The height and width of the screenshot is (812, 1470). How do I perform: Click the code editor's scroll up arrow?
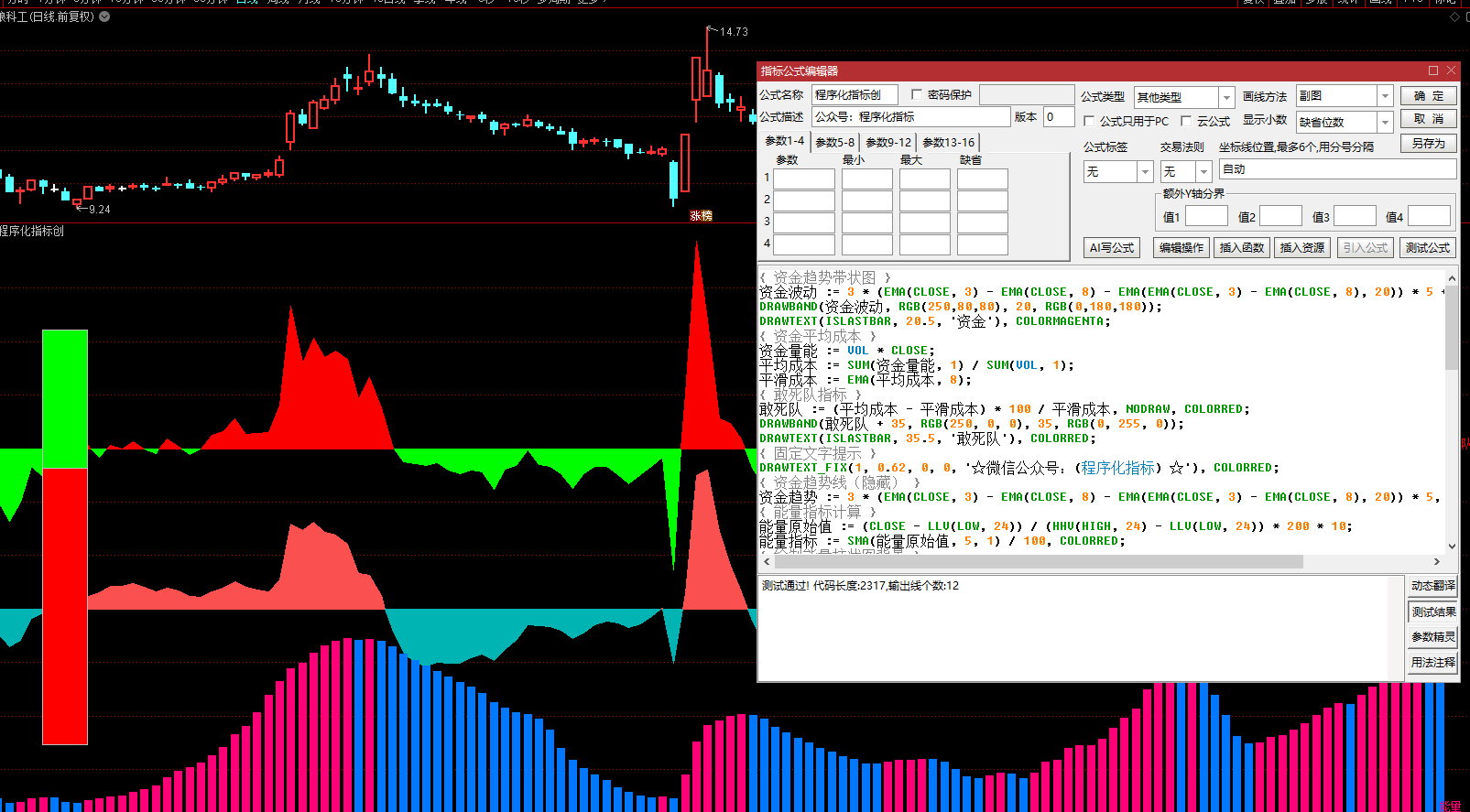1452,277
